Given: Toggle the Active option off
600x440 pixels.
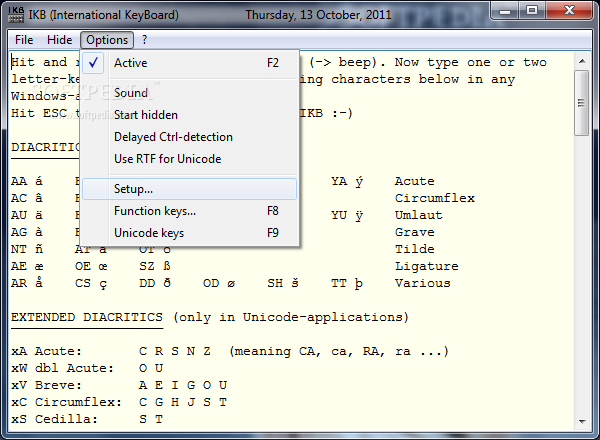Looking at the screenshot, I should [x=190, y=63].
